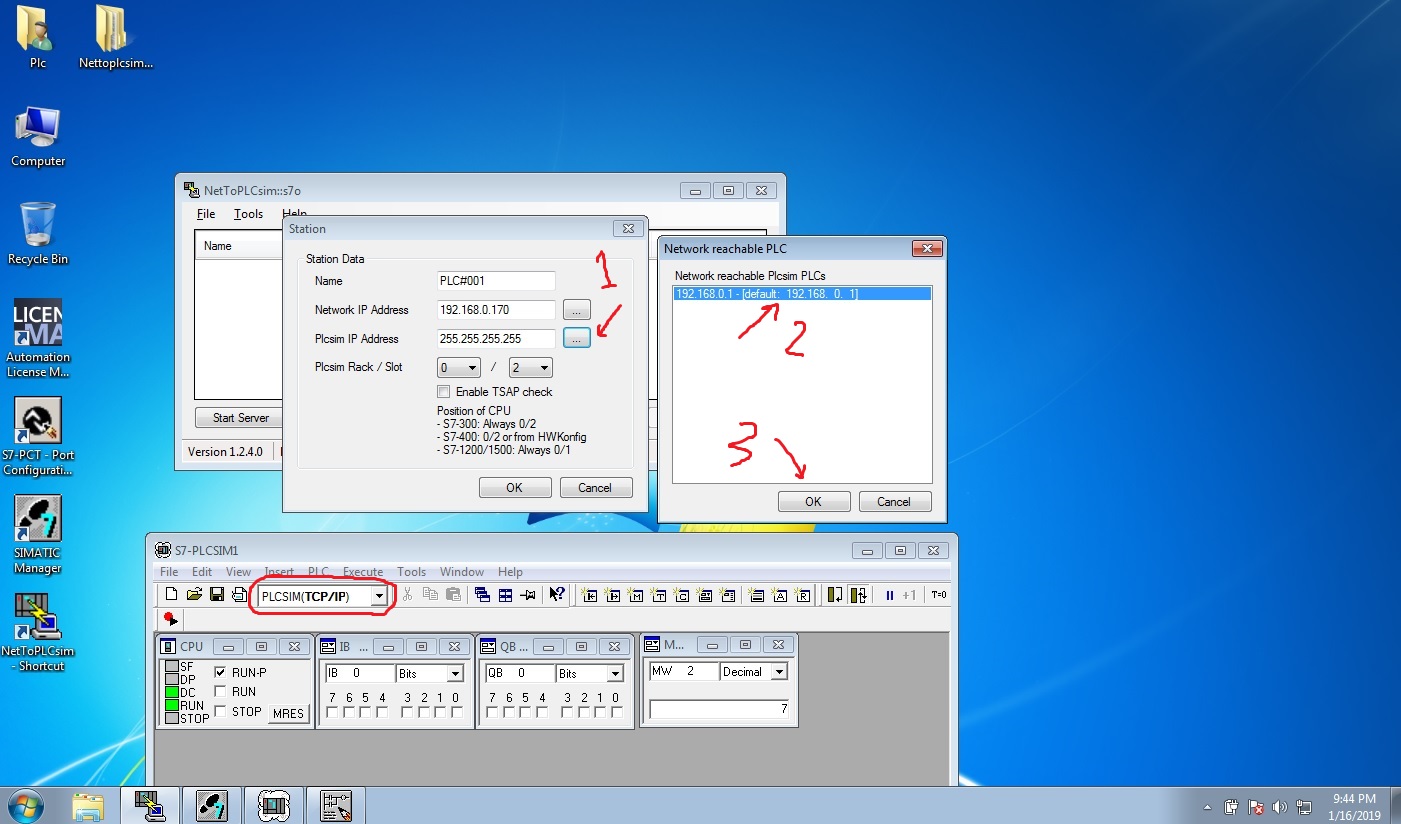Open the MW format dropdown set to Decimal
The height and width of the screenshot is (824, 1401).
pos(779,672)
